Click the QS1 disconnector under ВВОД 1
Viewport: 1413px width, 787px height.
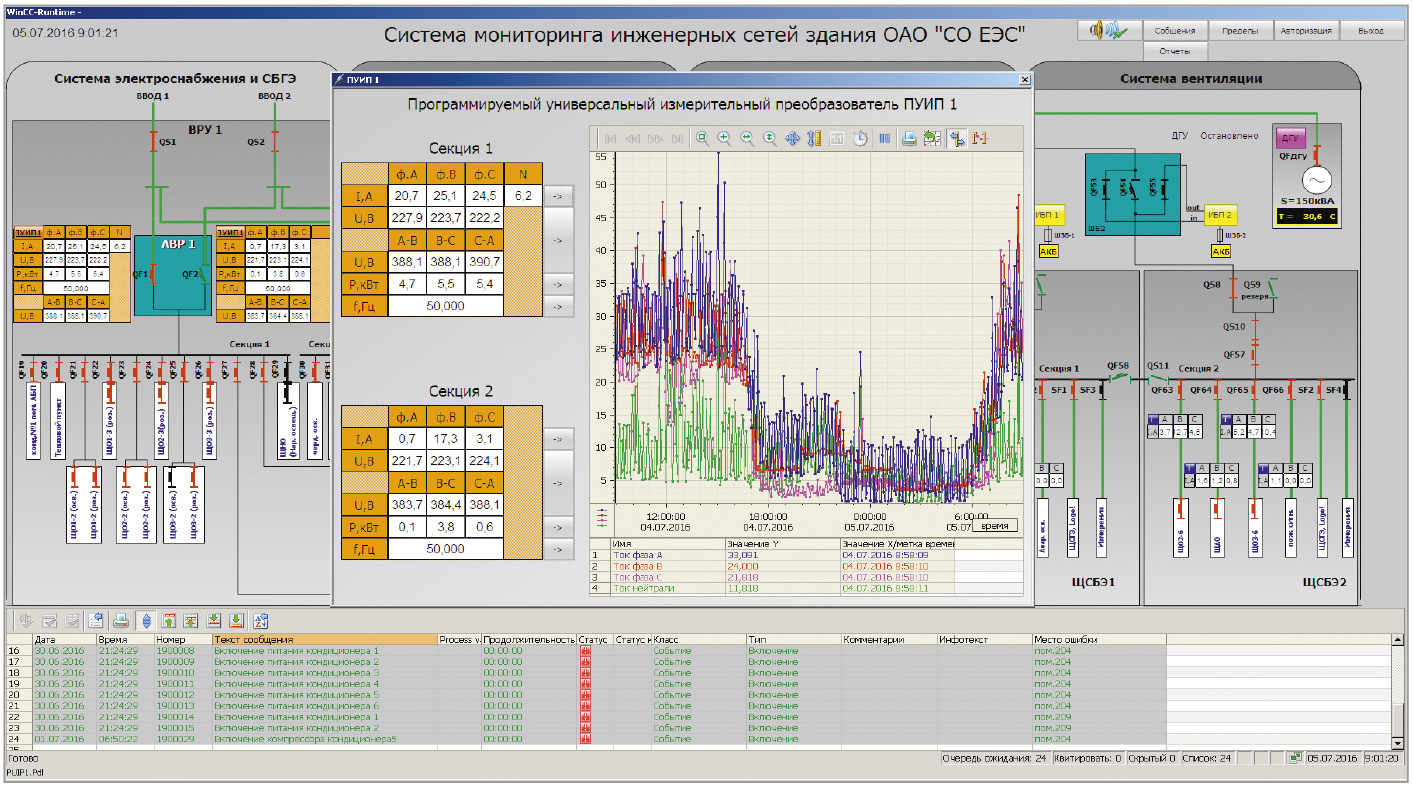tap(155, 142)
